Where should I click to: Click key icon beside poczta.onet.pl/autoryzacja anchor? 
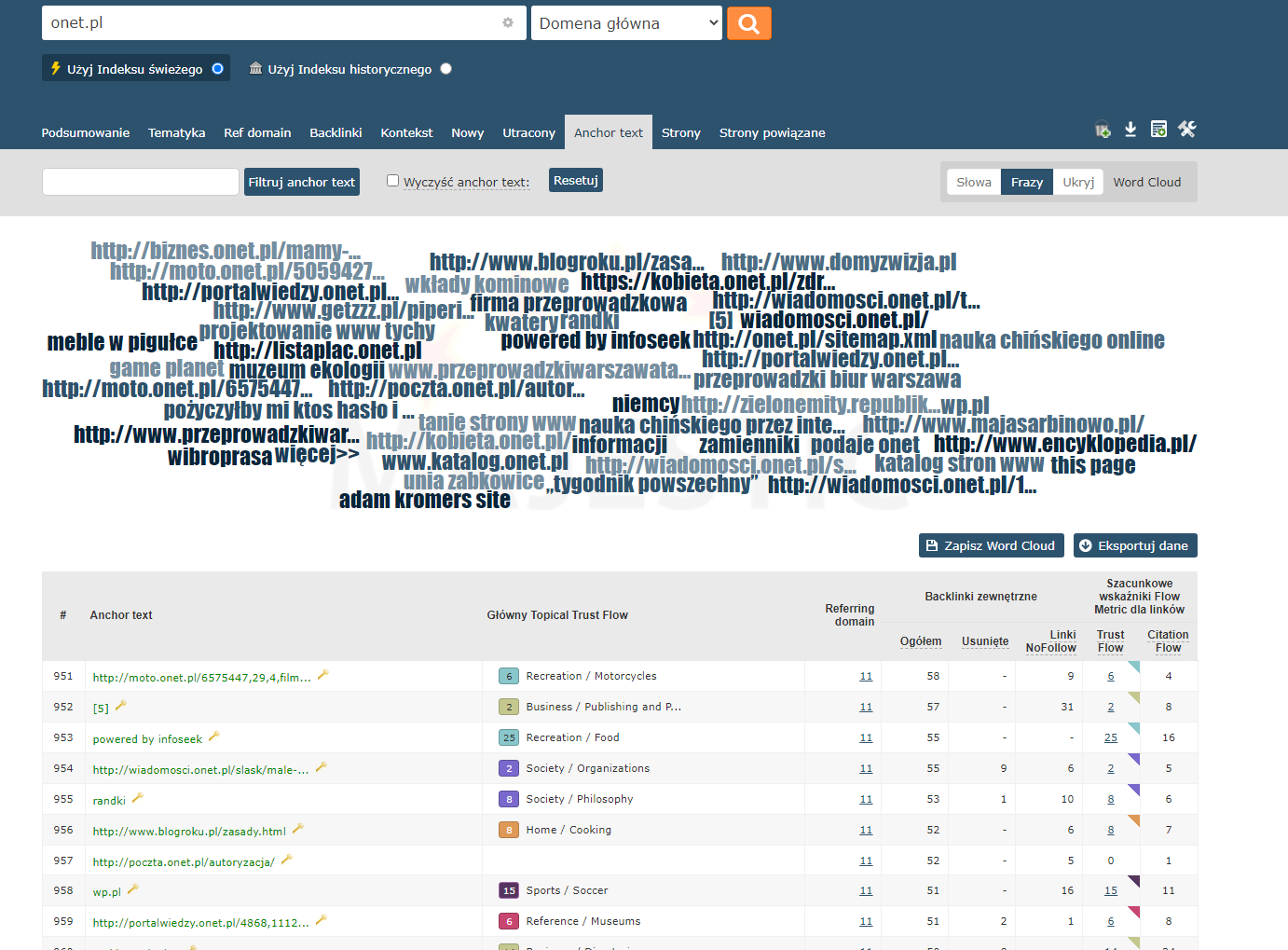(286, 860)
